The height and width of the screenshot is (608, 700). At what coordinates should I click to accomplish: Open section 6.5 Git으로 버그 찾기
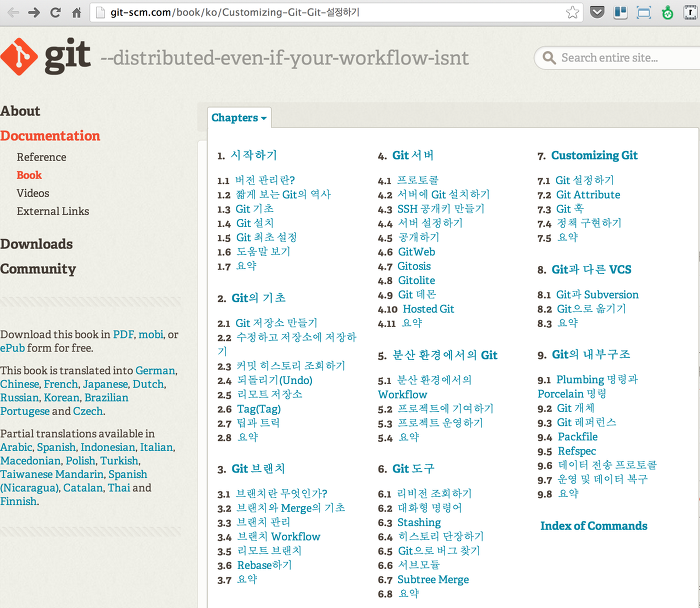[439, 551]
